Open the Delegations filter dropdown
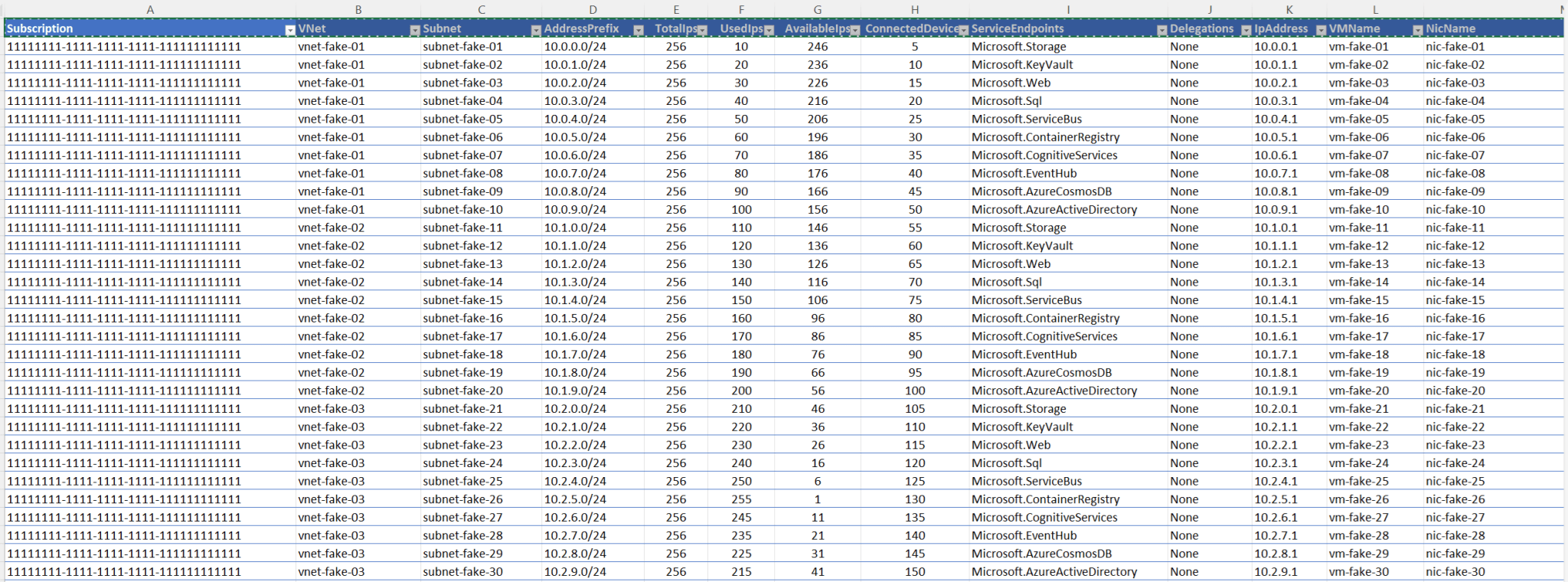The height and width of the screenshot is (582, 1568). pos(1246,30)
